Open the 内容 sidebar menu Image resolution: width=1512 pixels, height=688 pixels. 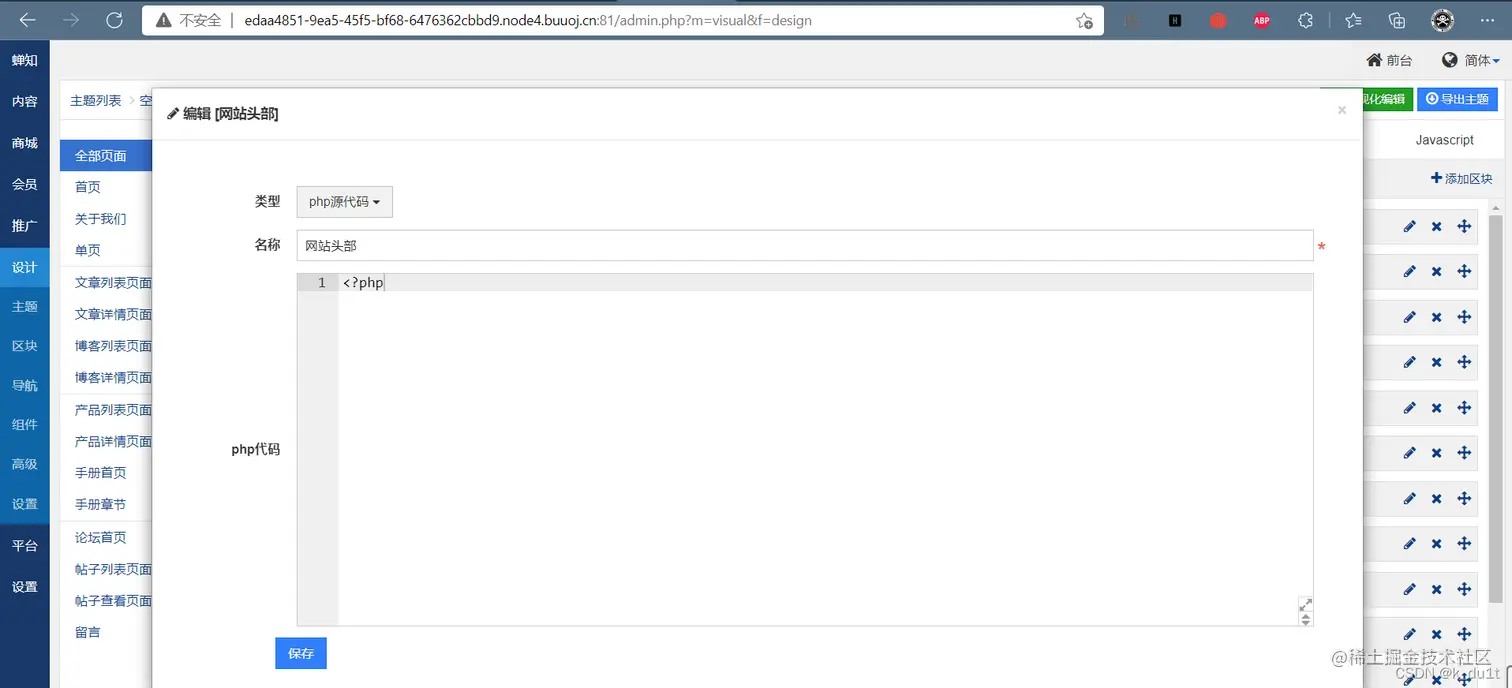(25, 101)
